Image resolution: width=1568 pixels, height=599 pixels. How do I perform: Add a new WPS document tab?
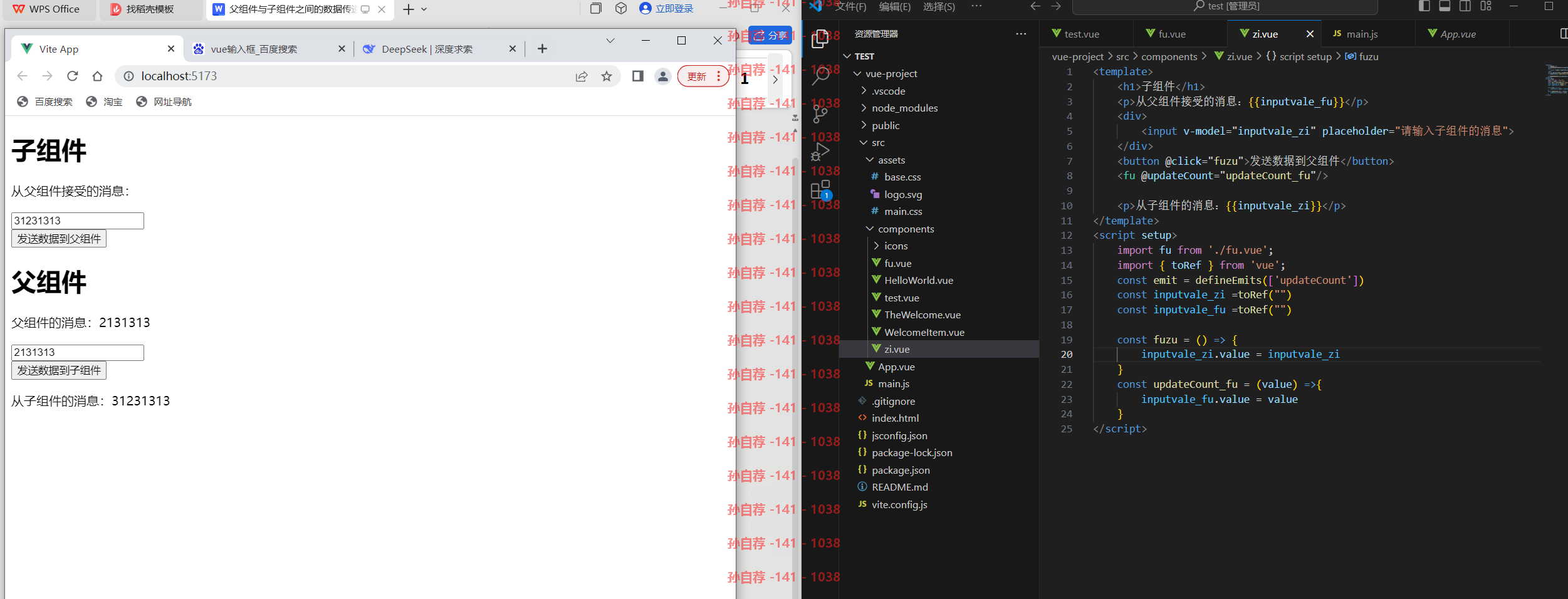point(409,9)
